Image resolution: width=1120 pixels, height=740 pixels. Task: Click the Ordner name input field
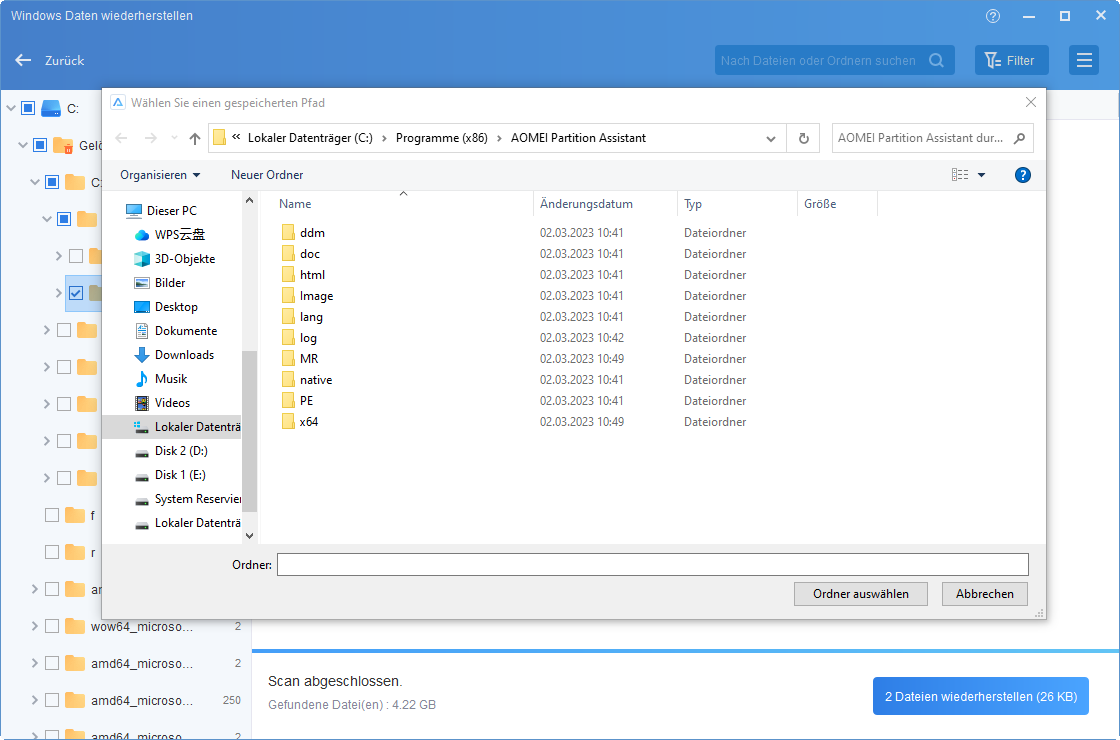(x=653, y=564)
